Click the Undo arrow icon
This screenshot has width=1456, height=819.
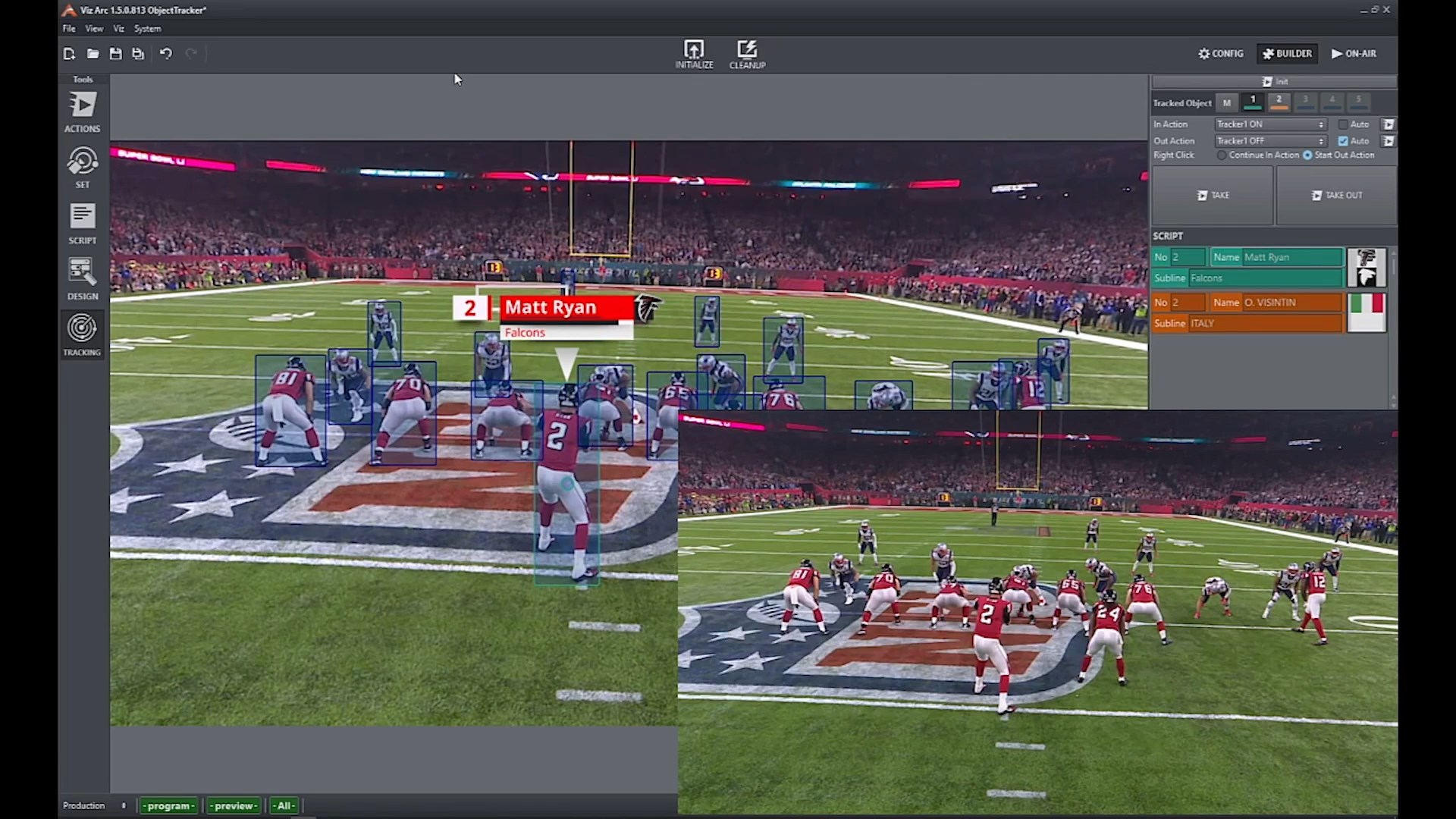point(166,53)
